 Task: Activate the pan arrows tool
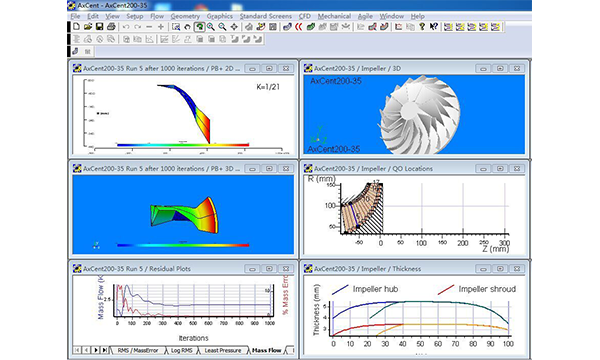[x=234, y=26]
